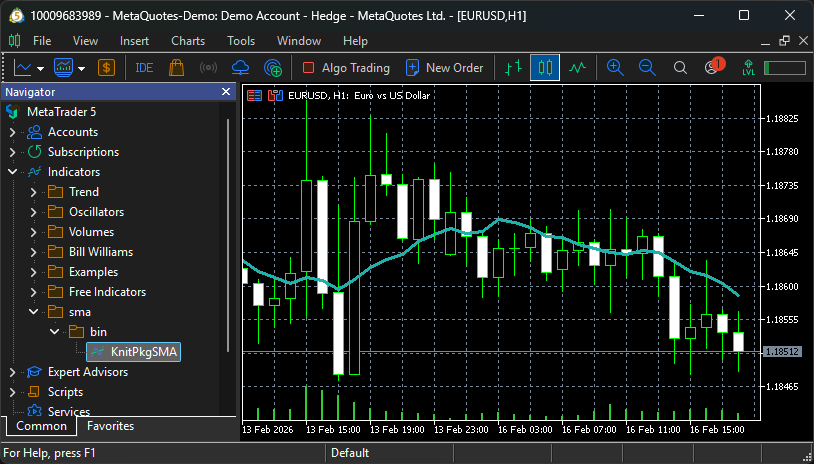
Task: Select the KnitPkgSMA indicator
Action: pyautogui.click(x=143, y=352)
